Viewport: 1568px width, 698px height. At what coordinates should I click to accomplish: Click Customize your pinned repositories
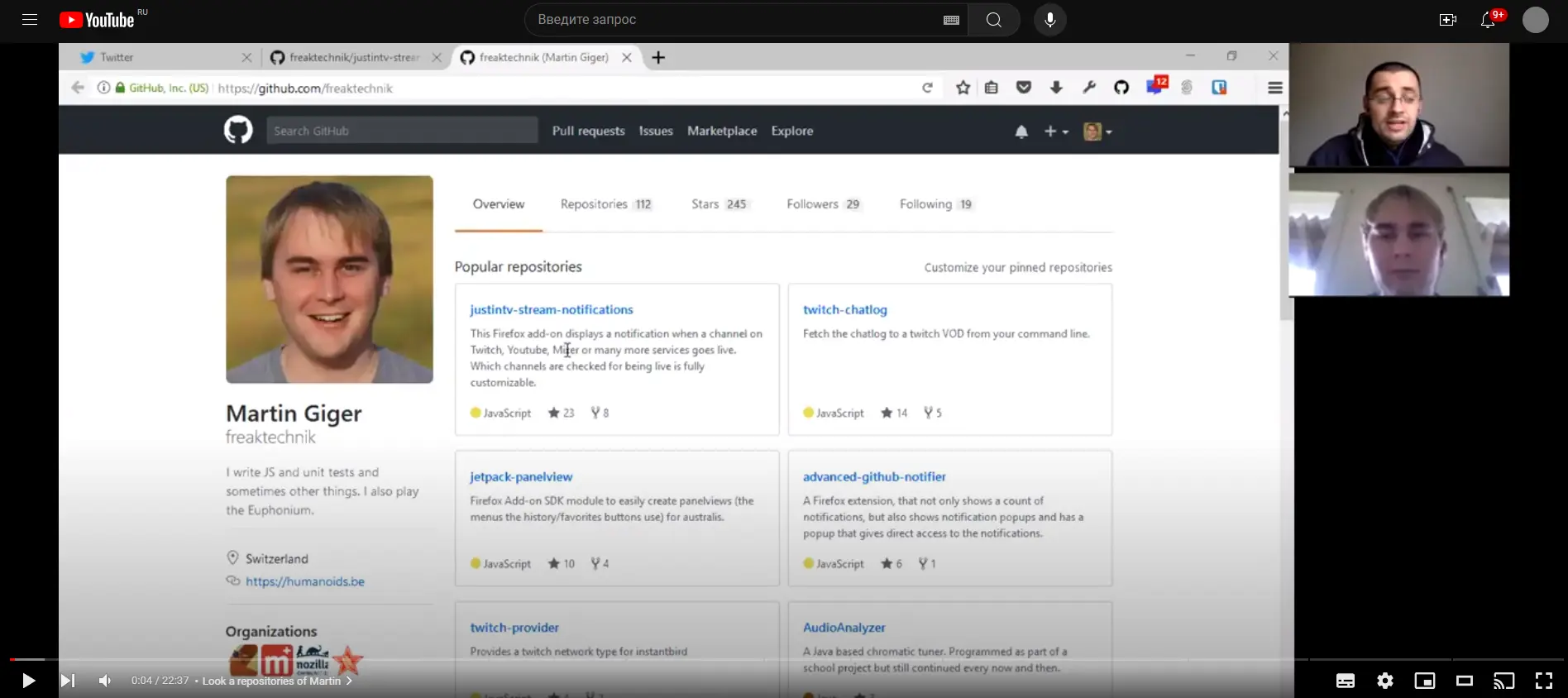[x=1018, y=268]
